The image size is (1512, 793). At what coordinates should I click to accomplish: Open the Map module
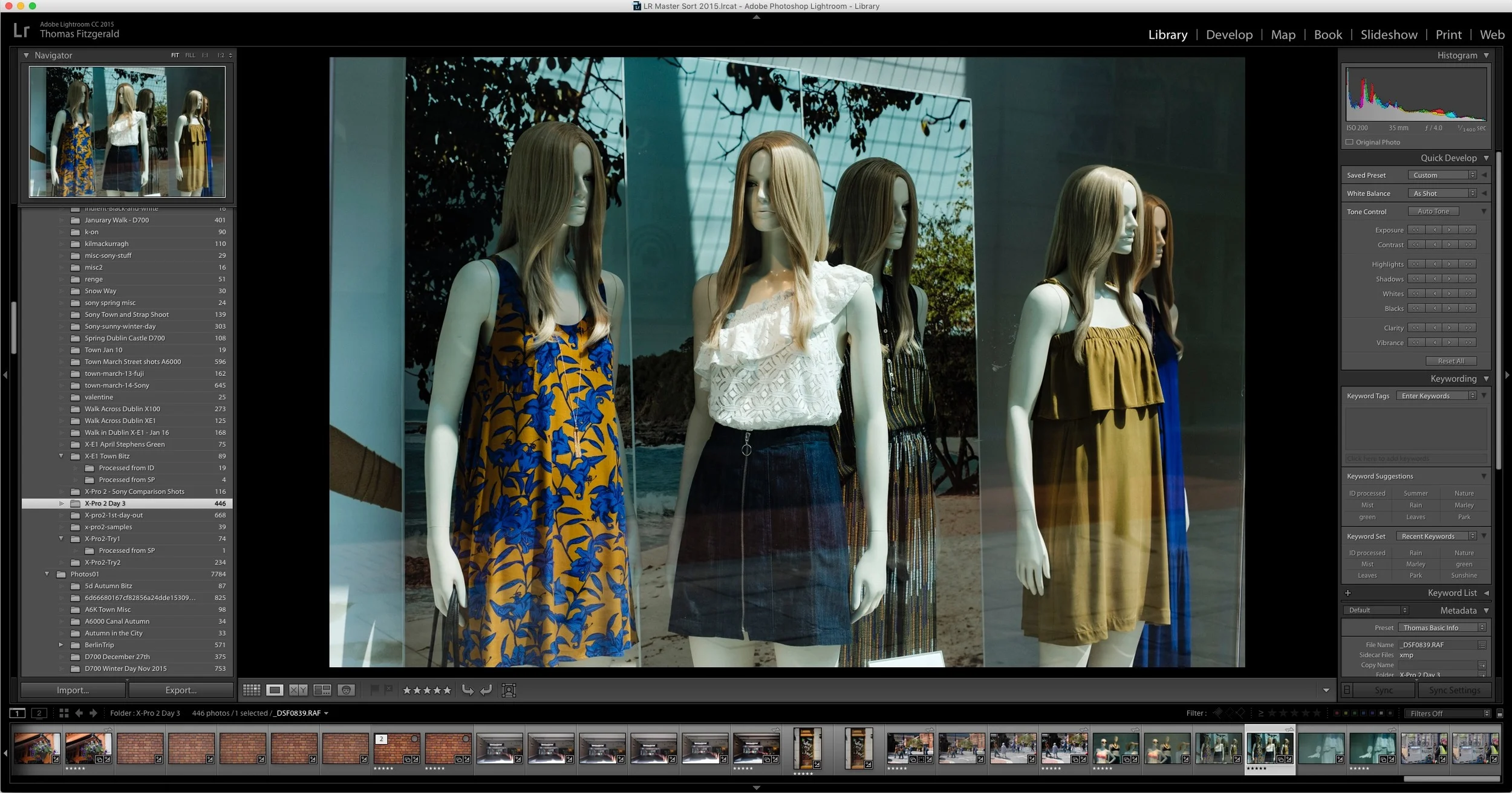(x=1283, y=34)
